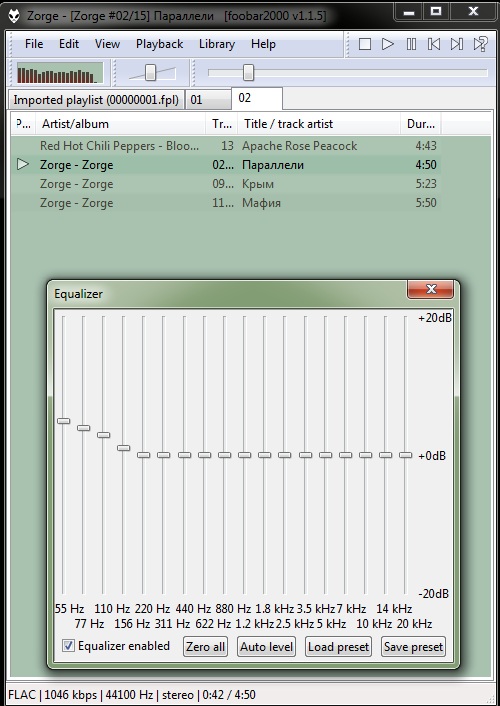Click the Save preset button
500x706 pixels.
(413, 647)
